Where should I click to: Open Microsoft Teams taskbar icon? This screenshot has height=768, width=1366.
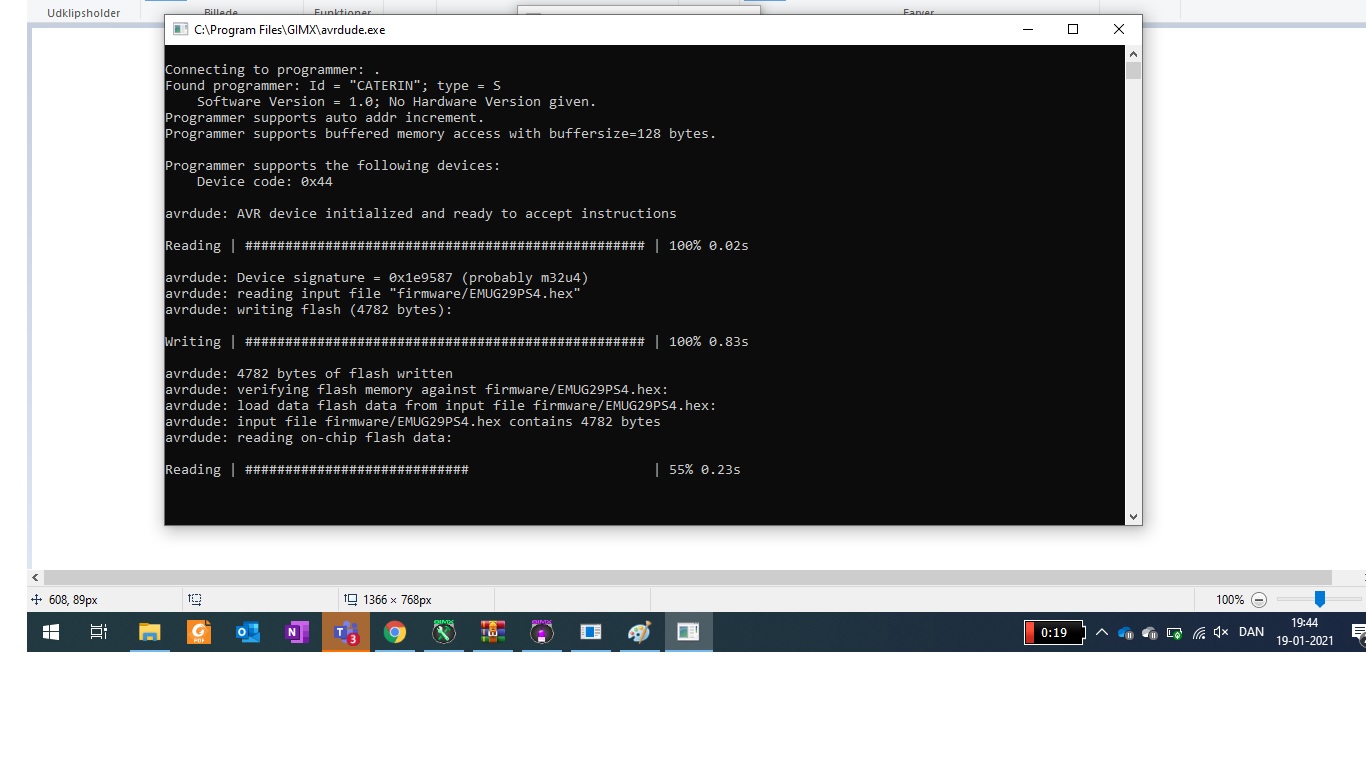point(345,632)
